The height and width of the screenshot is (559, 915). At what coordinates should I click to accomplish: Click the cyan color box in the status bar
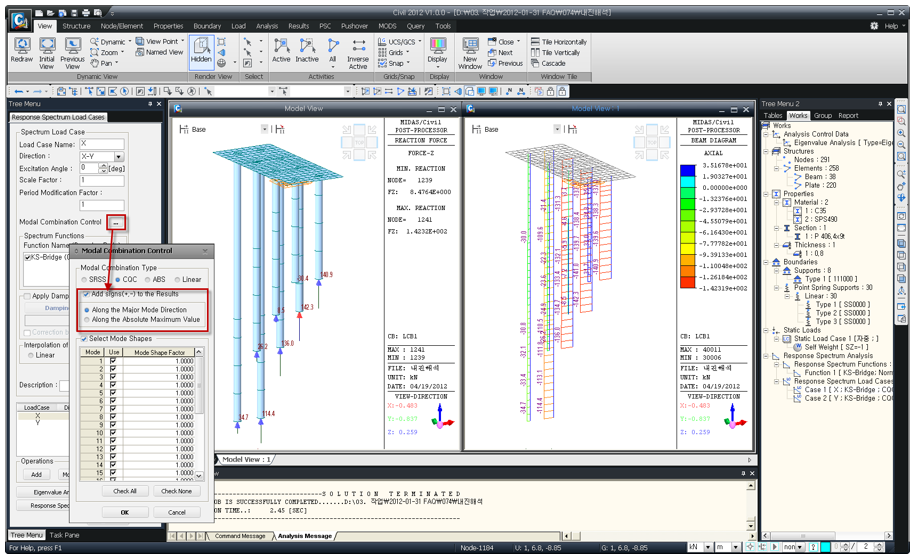tap(826, 547)
